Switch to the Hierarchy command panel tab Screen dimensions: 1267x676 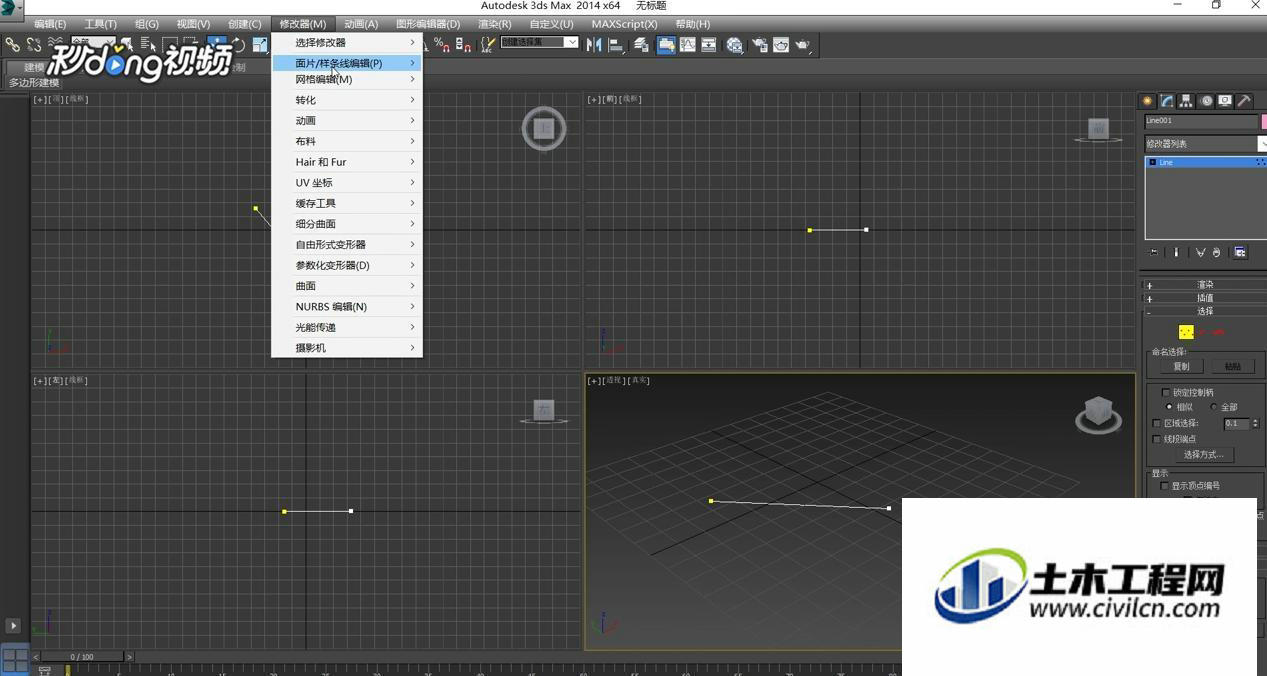[x=1185, y=101]
